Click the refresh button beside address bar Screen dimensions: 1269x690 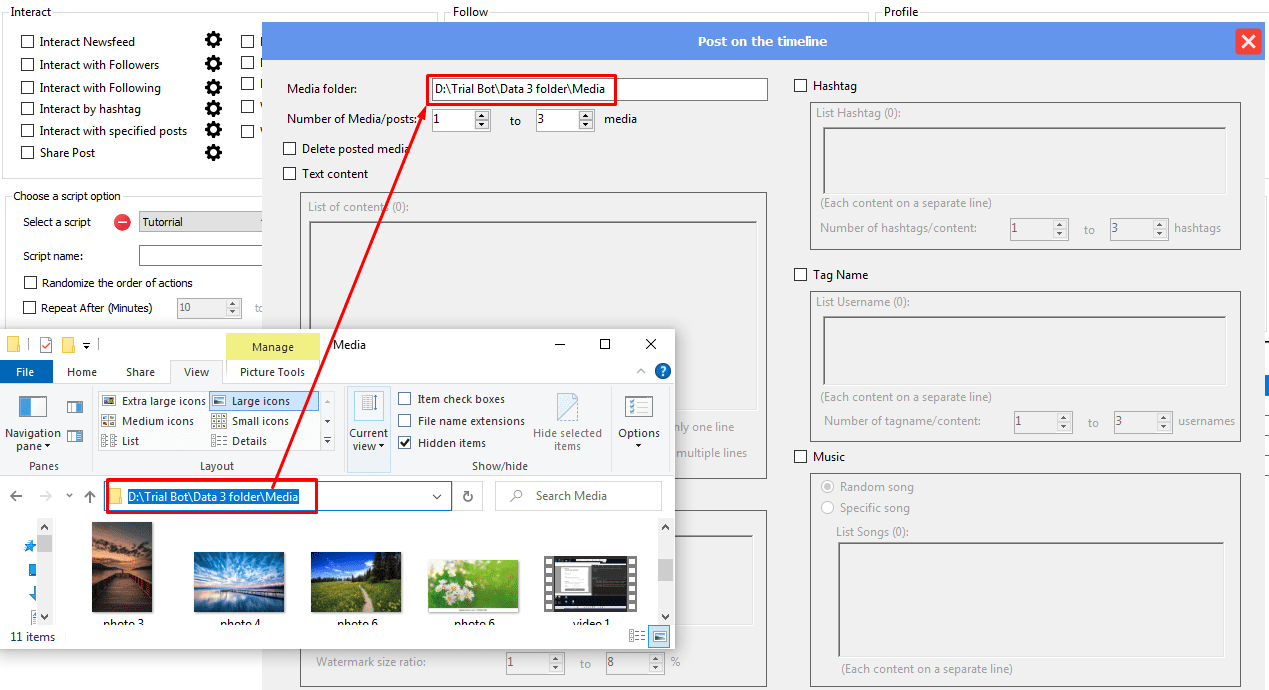pos(467,496)
